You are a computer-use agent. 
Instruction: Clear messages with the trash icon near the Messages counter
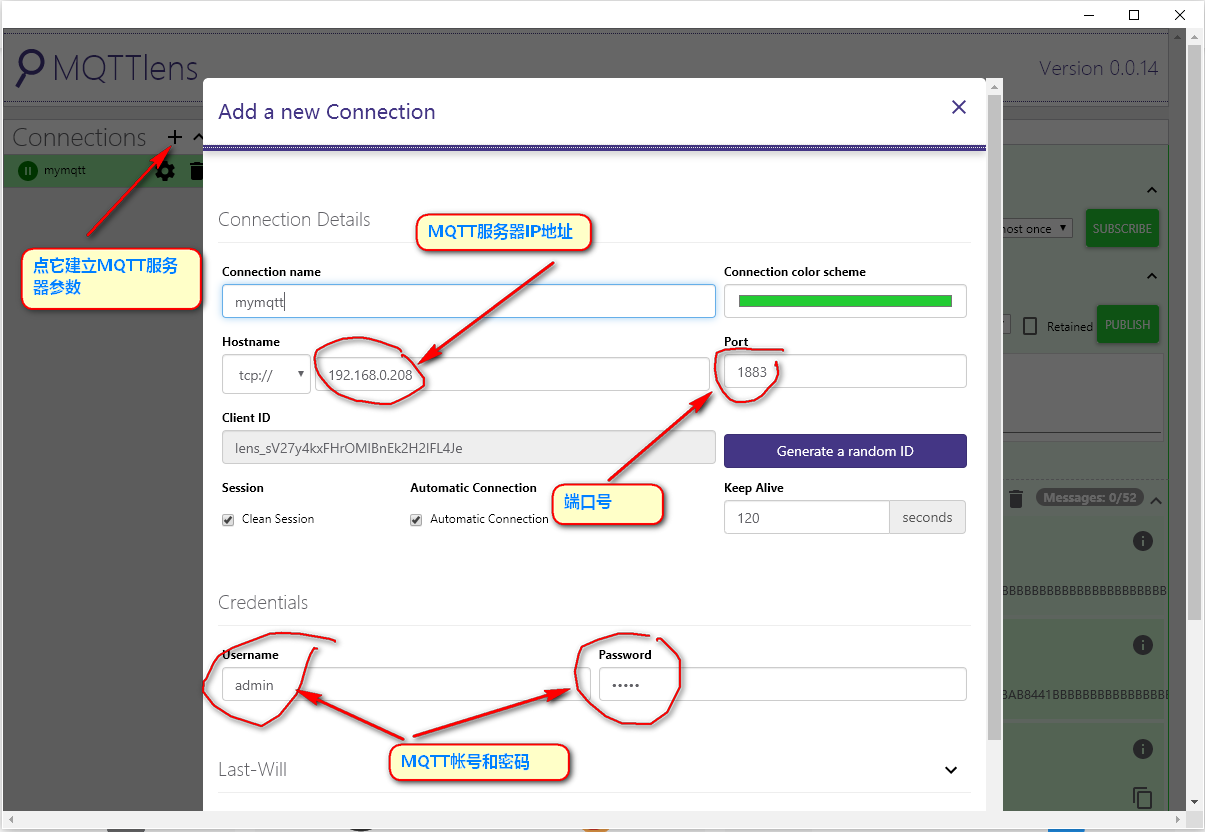pyautogui.click(x=1016, y=498)
